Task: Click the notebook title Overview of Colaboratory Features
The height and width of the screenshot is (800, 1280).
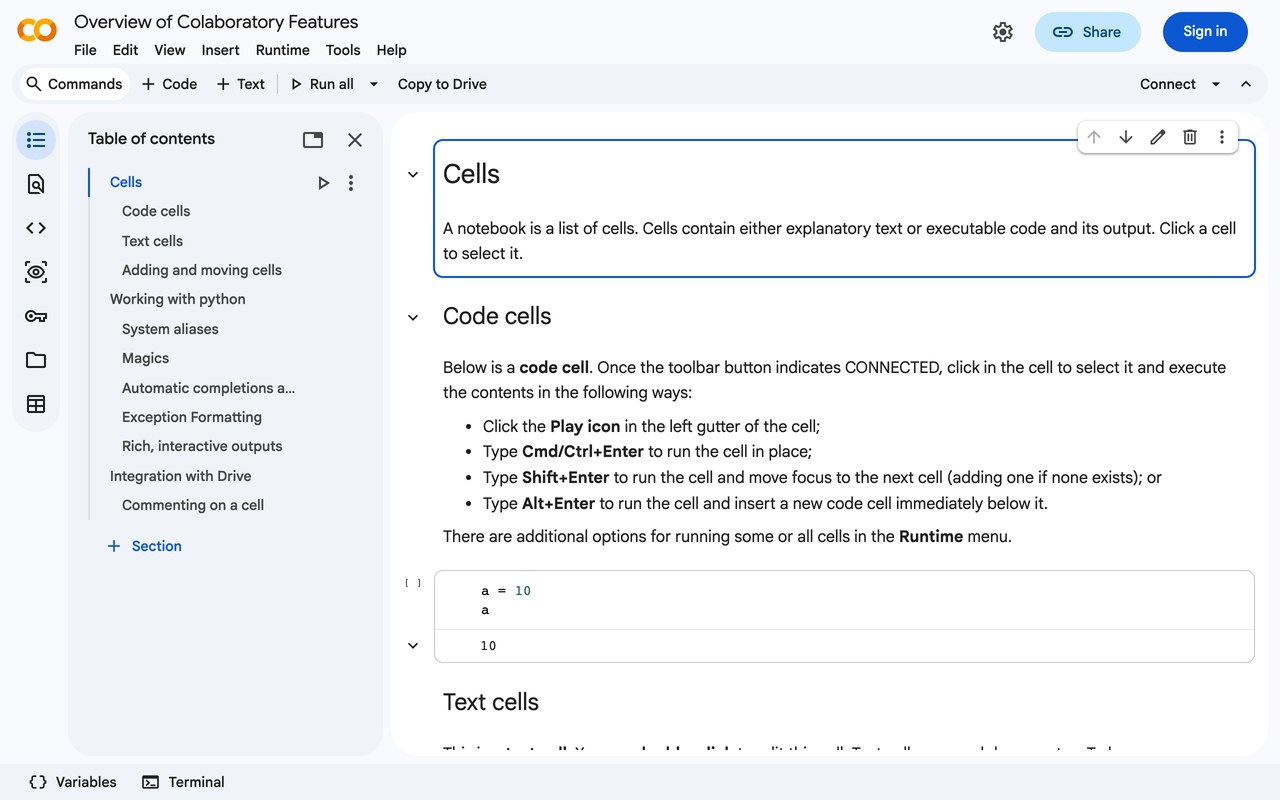Action: tap(216, 21)
